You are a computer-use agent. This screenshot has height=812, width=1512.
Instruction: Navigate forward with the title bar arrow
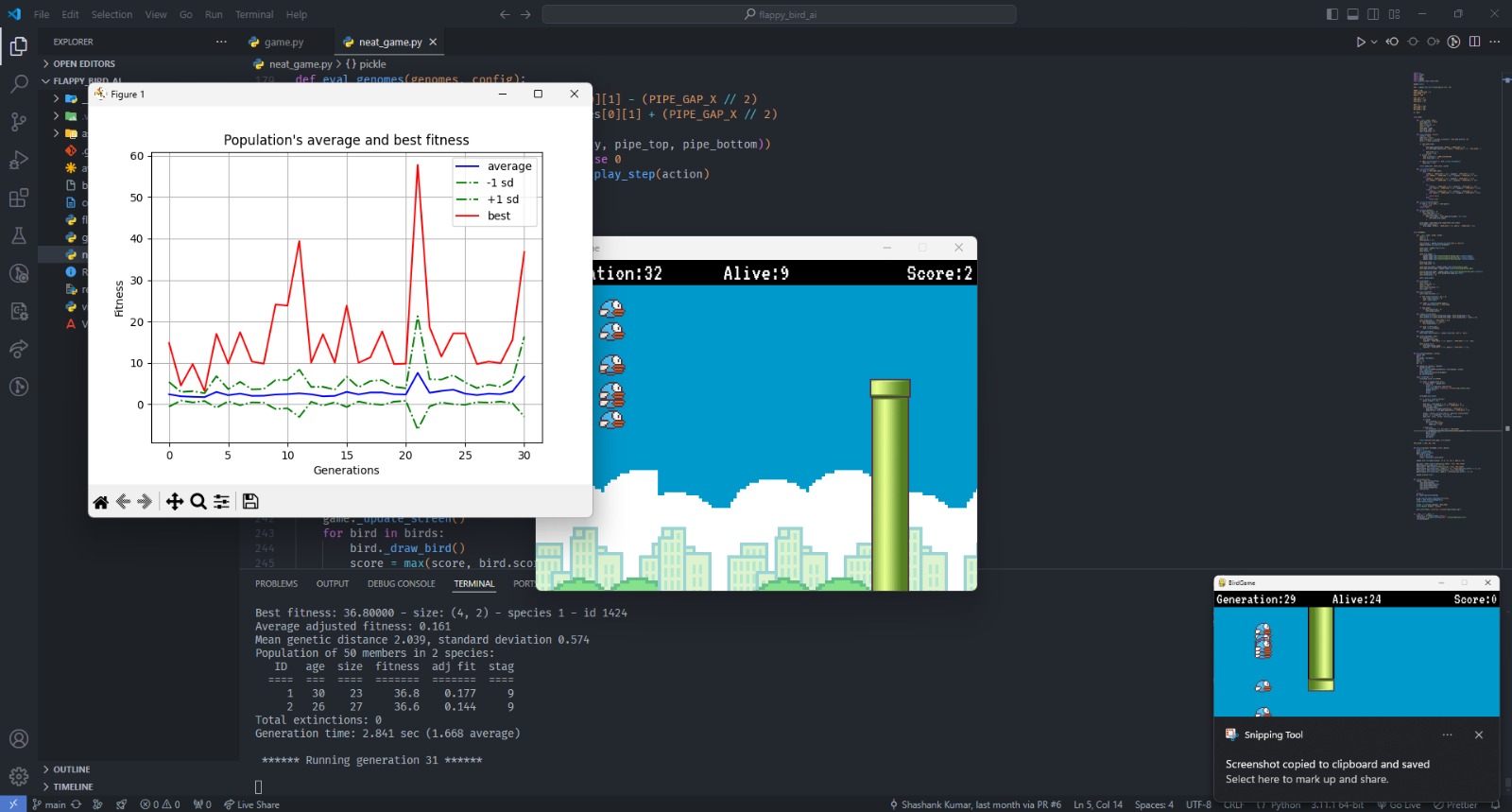coord(525,14)
